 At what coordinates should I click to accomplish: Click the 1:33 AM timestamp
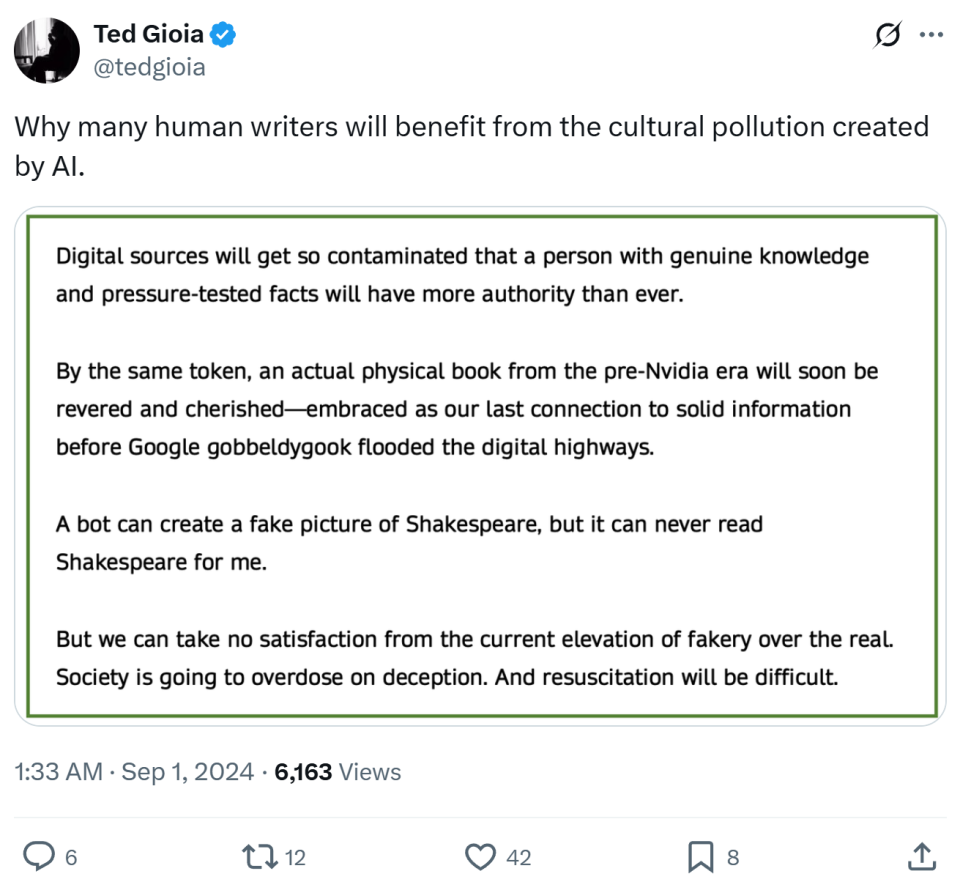pyautogui.click(x=58, y=772)
